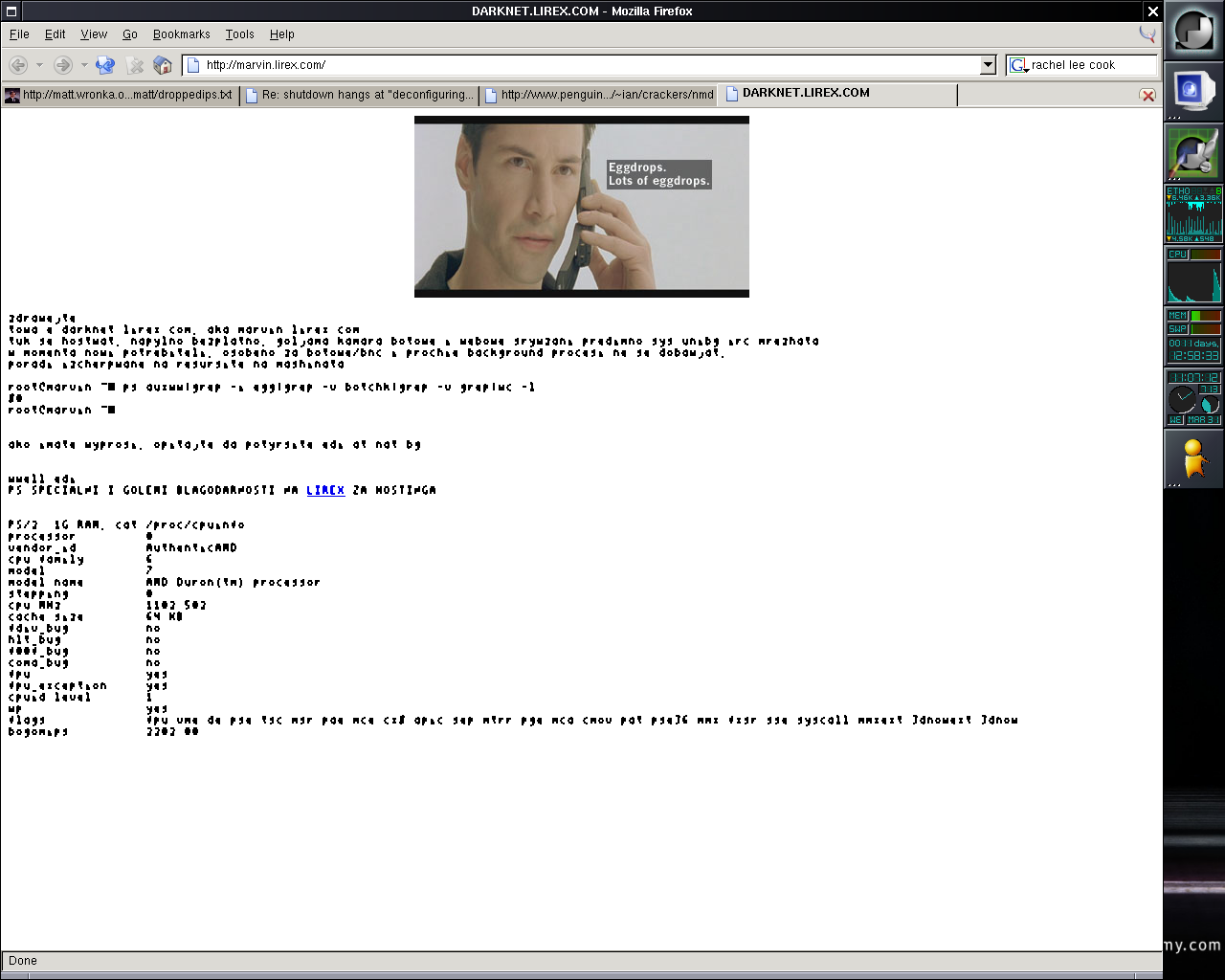Follow the LIREX hyperlink
1225x980 pixels.
[325, 490]
